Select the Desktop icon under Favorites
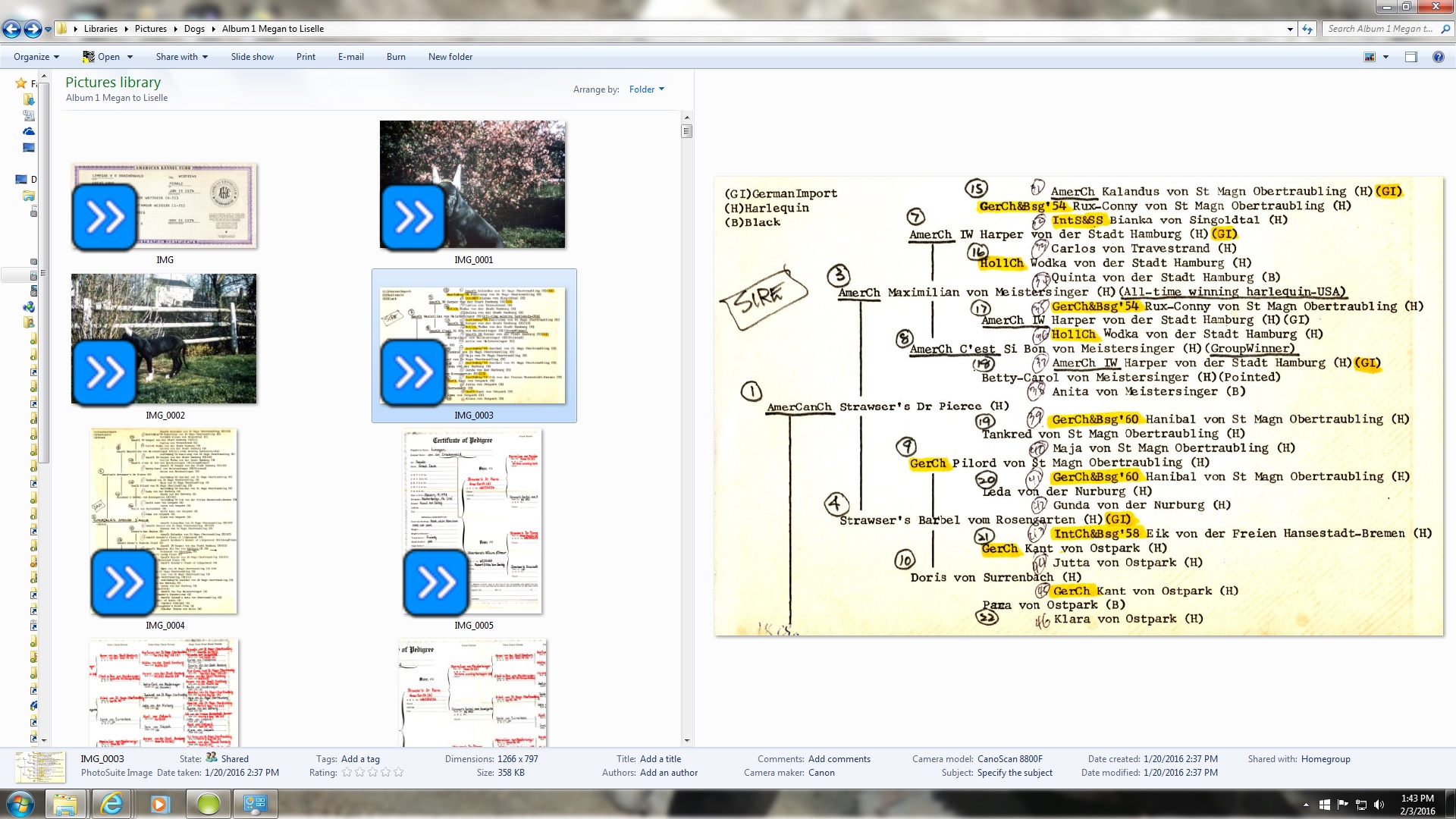1456x819 pixels. pos(29,147)
